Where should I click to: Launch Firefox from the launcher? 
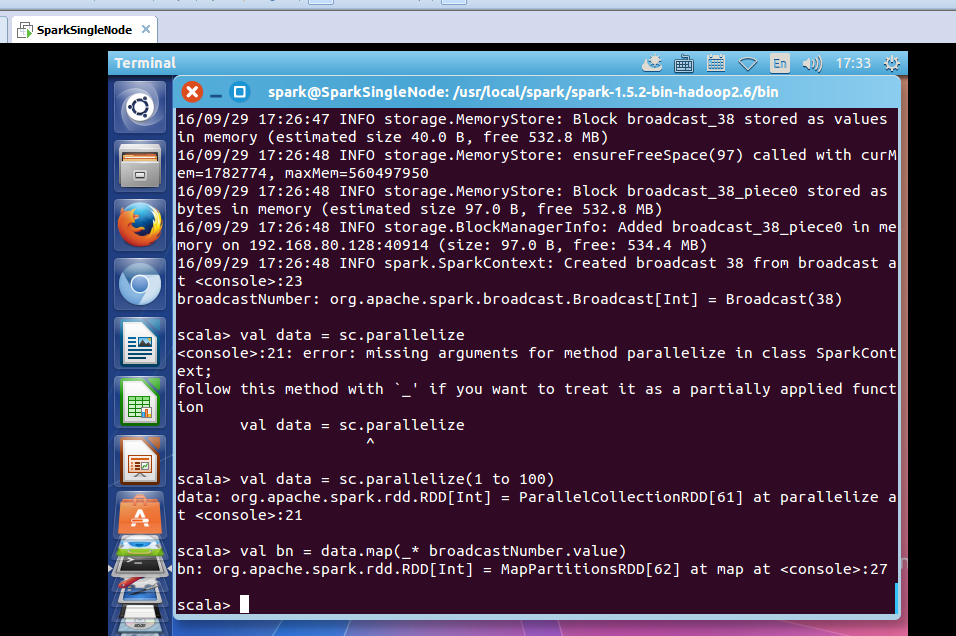(x=140, y=225)
